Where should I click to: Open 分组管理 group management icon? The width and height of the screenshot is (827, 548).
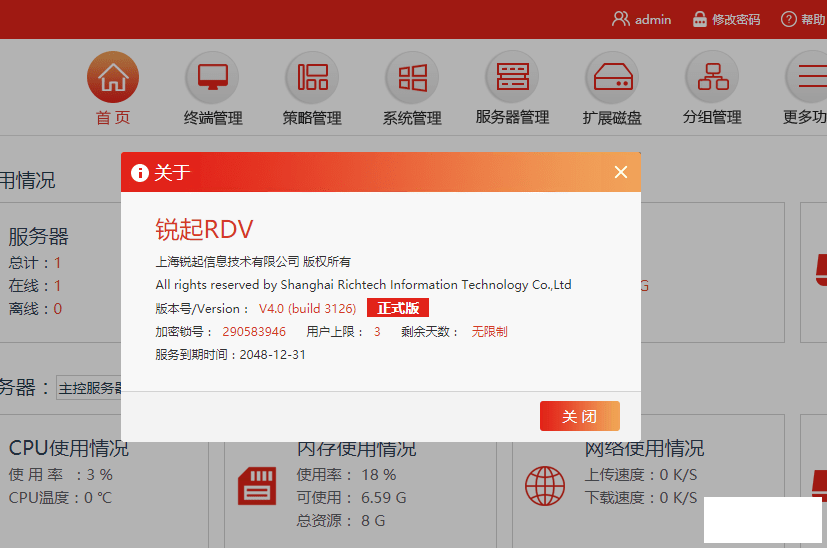point(712,77)
